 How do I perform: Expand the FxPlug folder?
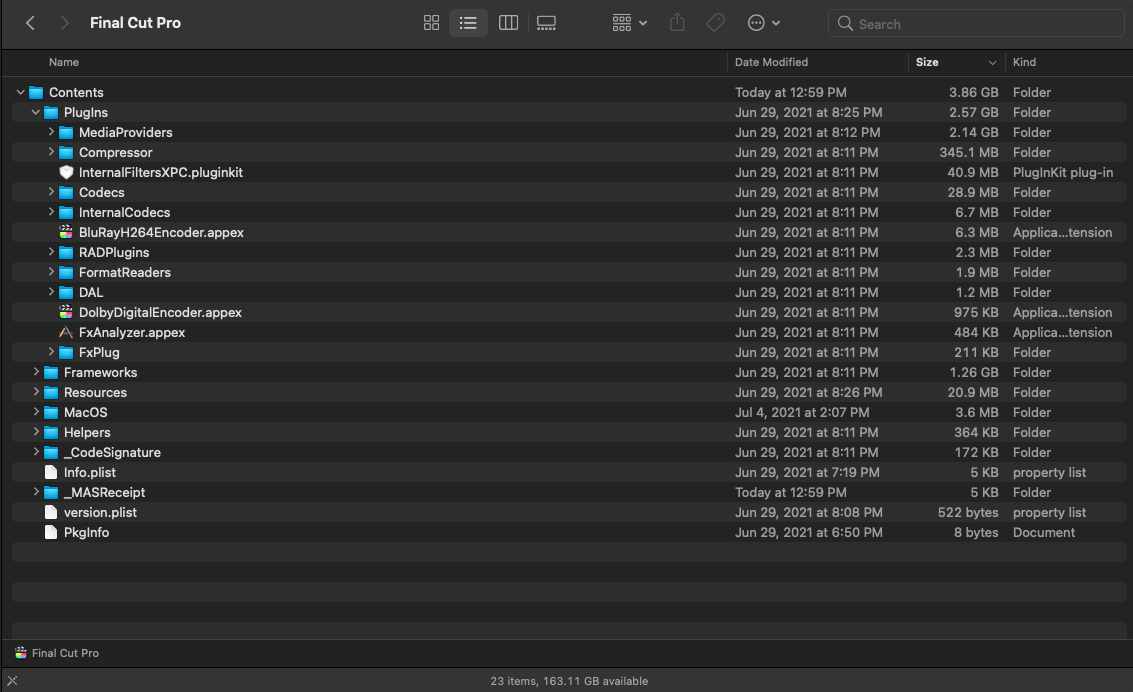click(x=51, y=352)
